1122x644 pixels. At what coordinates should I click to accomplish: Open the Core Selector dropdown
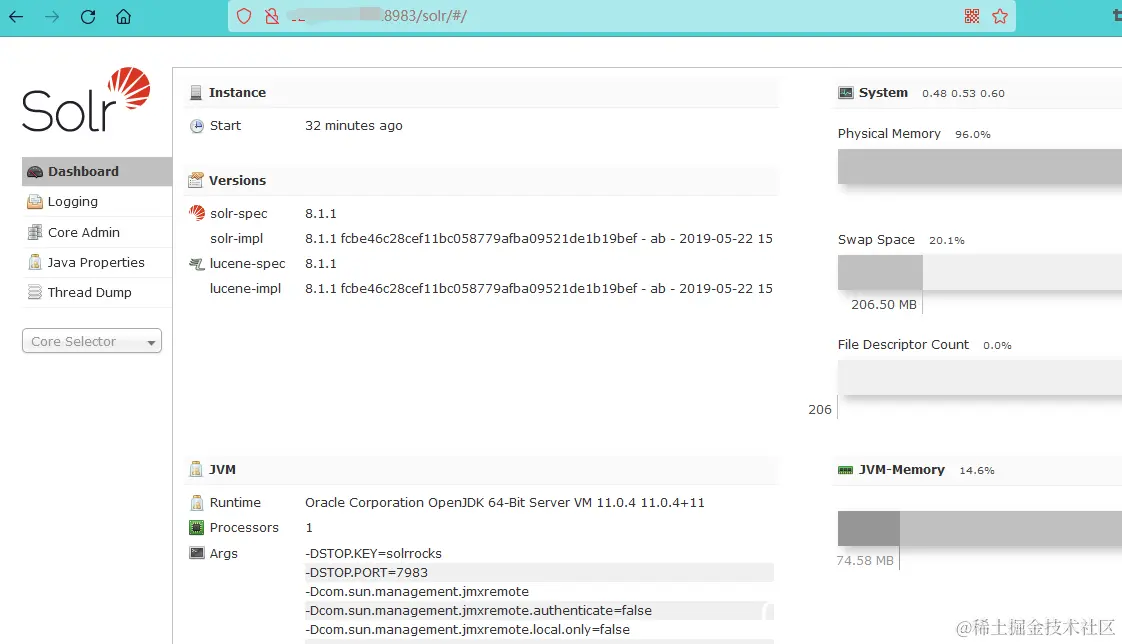(x=92, y=341)
